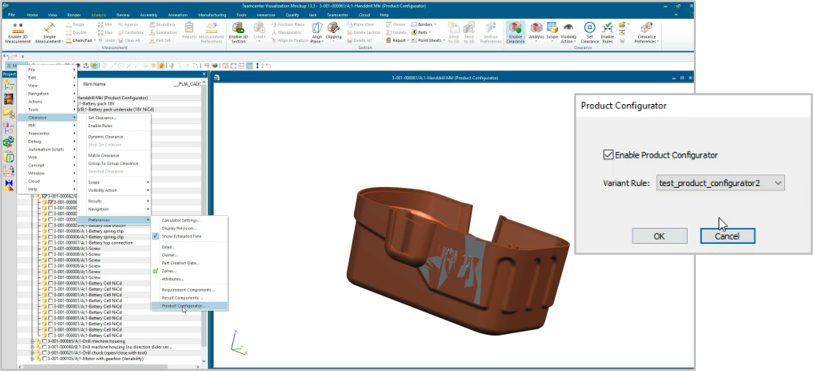Click OK in Product Configurator dialog
Viewport: 813px width, 371px height.
pyautogui.click(x=660, y=236)
